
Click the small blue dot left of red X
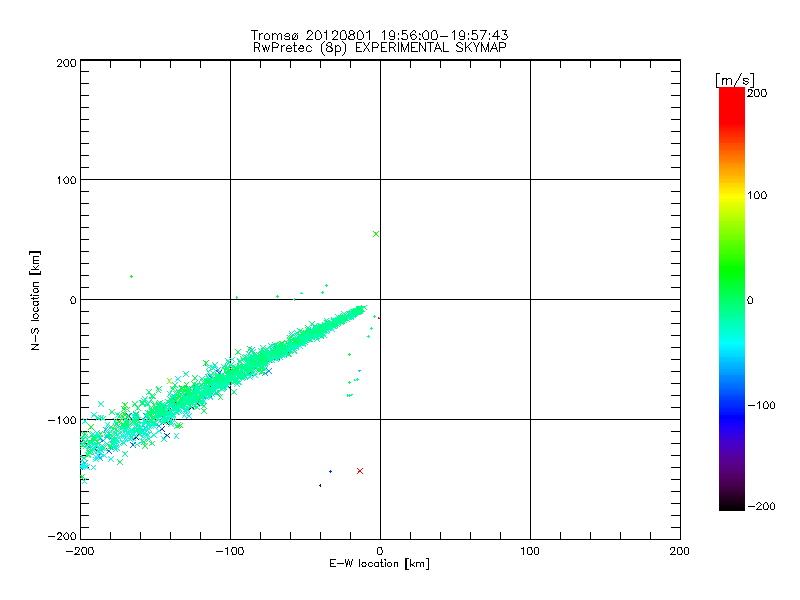click(331, 471)
